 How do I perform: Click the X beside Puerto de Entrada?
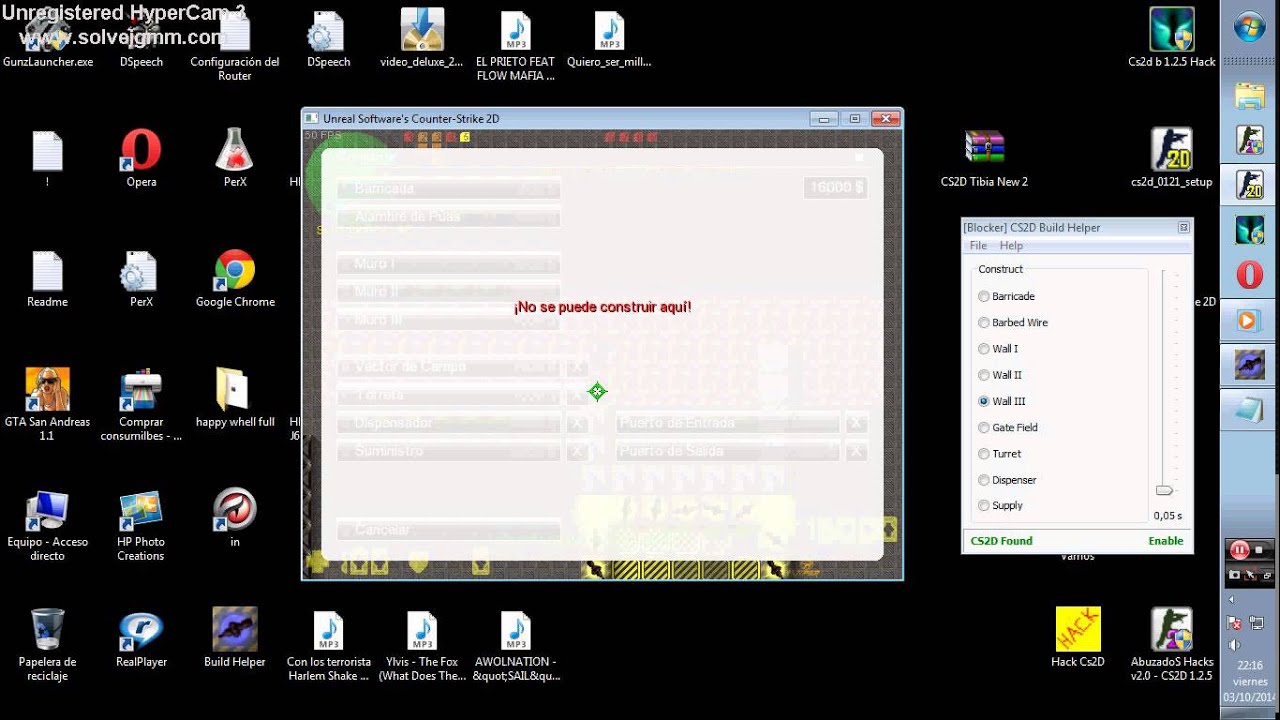[x=855, y=423]
